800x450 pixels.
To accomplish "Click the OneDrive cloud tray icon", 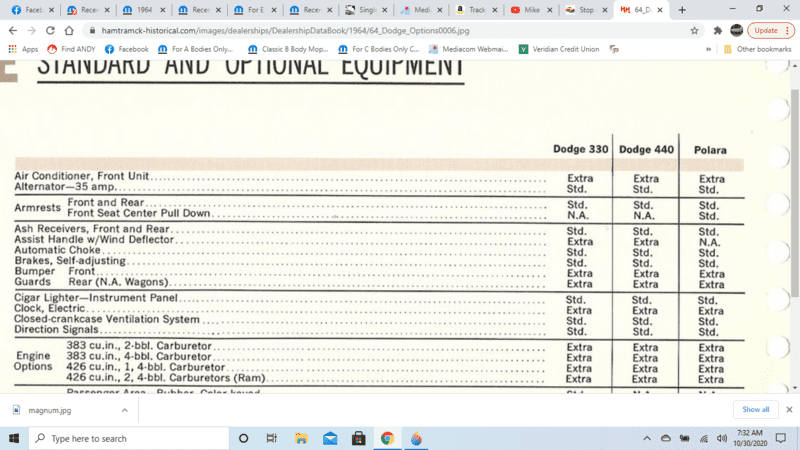I will 666,438.
